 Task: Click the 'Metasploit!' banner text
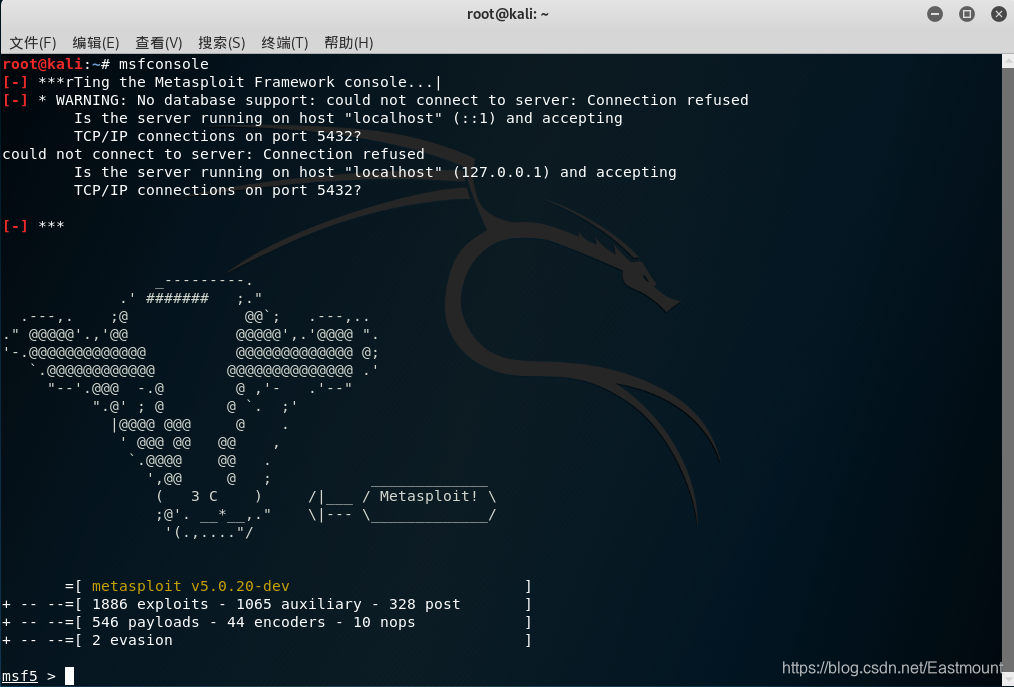[x=429, y=496]
